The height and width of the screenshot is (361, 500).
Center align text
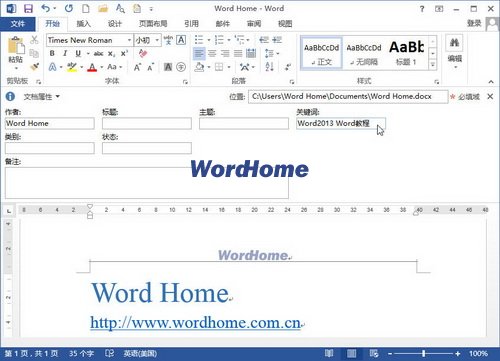click(212, 53)
